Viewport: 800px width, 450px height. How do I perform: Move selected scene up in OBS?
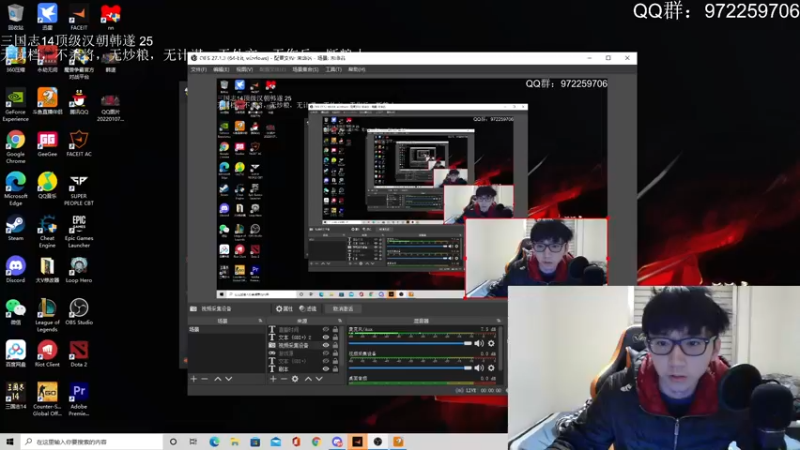(x=218, y=379)
